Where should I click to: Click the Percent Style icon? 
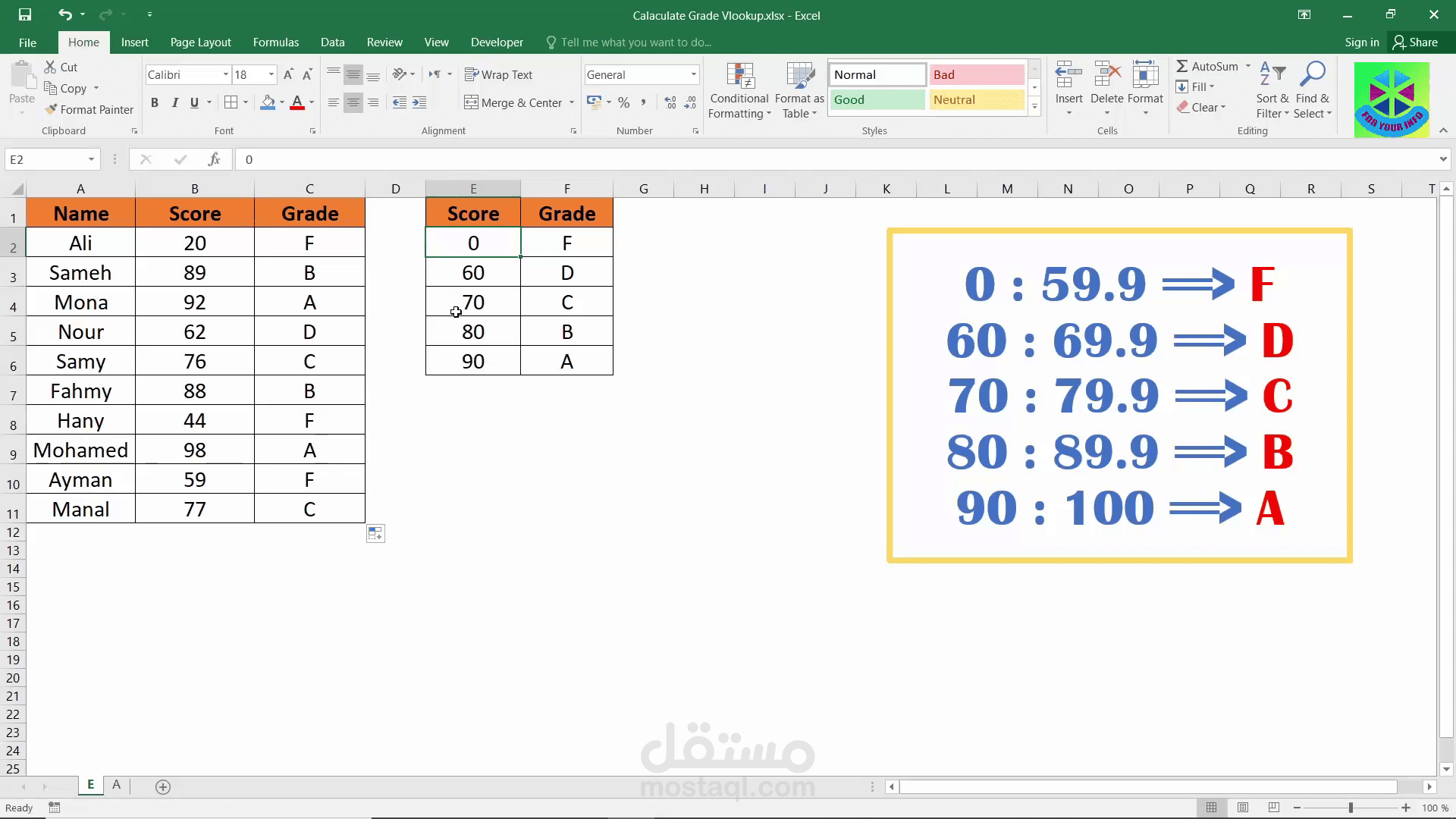click(623, 102)
